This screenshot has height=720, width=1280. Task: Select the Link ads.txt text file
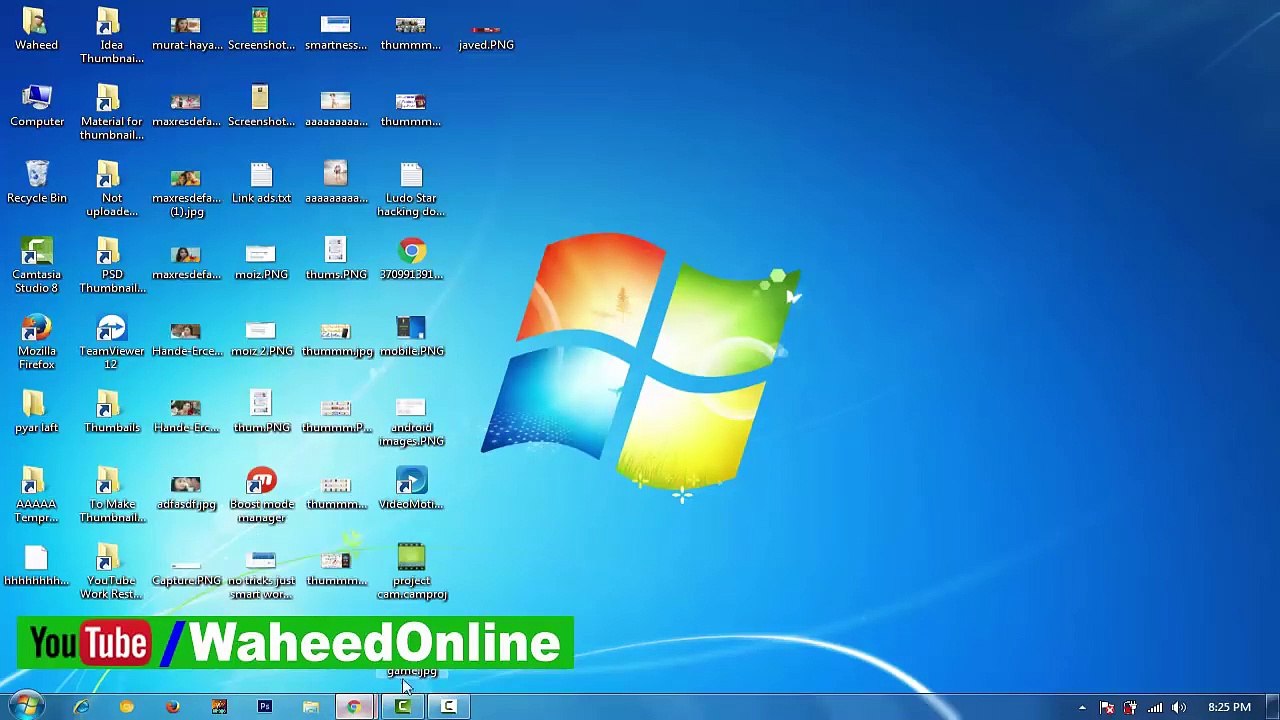tap(261, 182)
